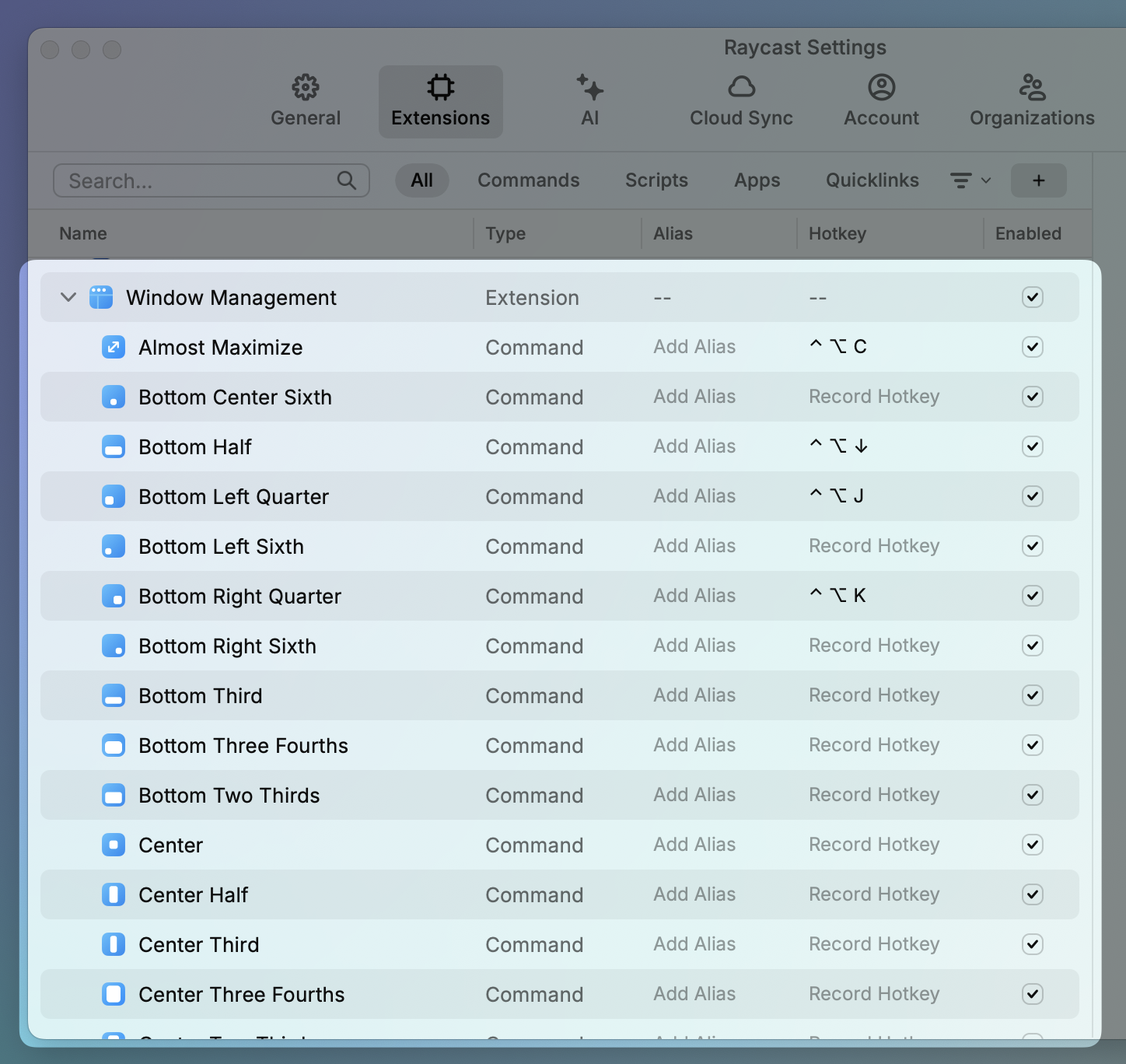The height and width of the screenshot is (1064, 1126).
Task: Click the magnifying glass search icon
Action: click(347, 180)
